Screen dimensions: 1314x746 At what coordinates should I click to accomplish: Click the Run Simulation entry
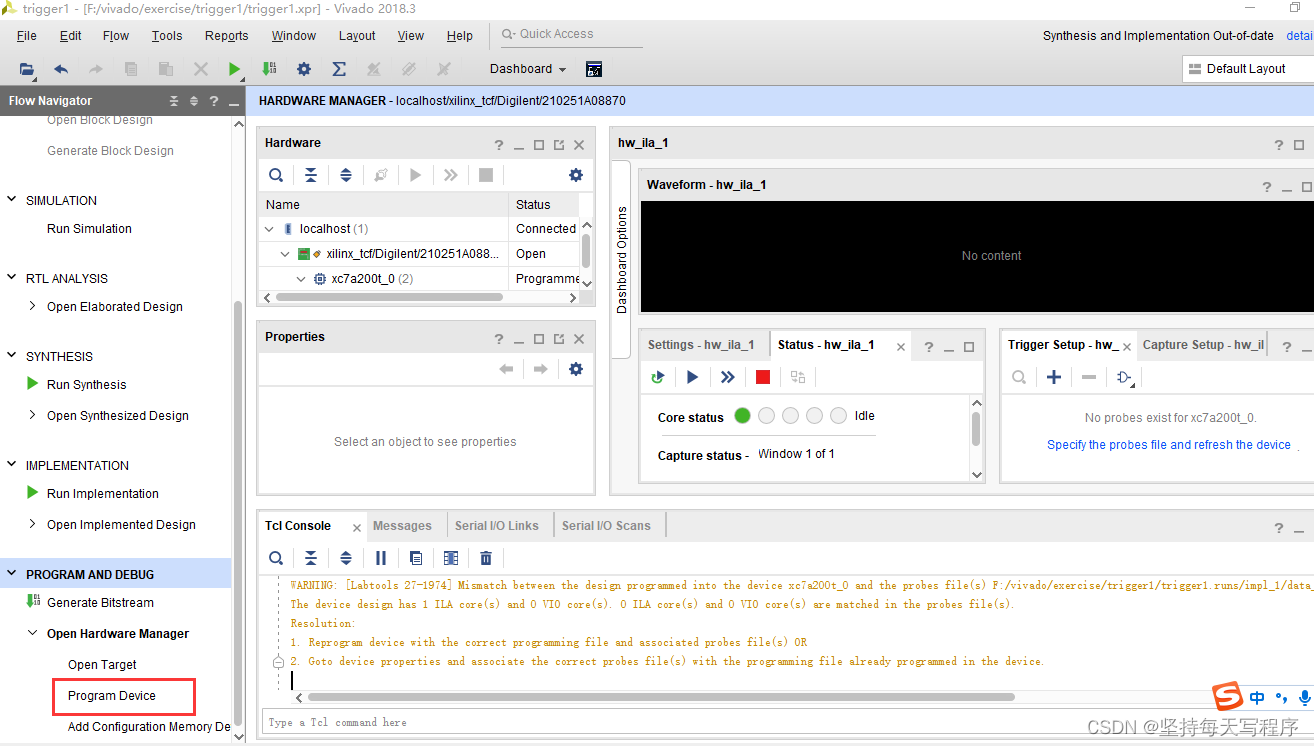pyautogui.click(x=89, y=229)
